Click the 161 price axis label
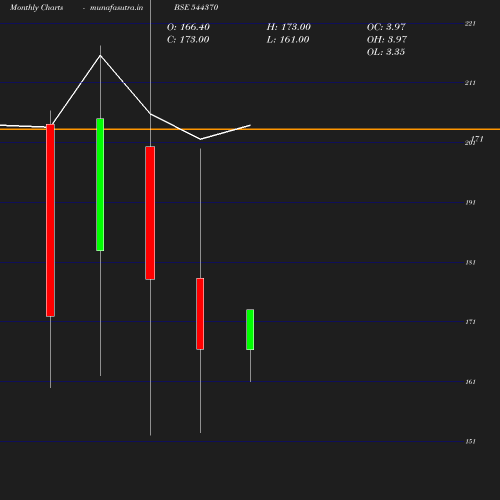Viewport: 500px width, 500px height. tap(470, 382)
